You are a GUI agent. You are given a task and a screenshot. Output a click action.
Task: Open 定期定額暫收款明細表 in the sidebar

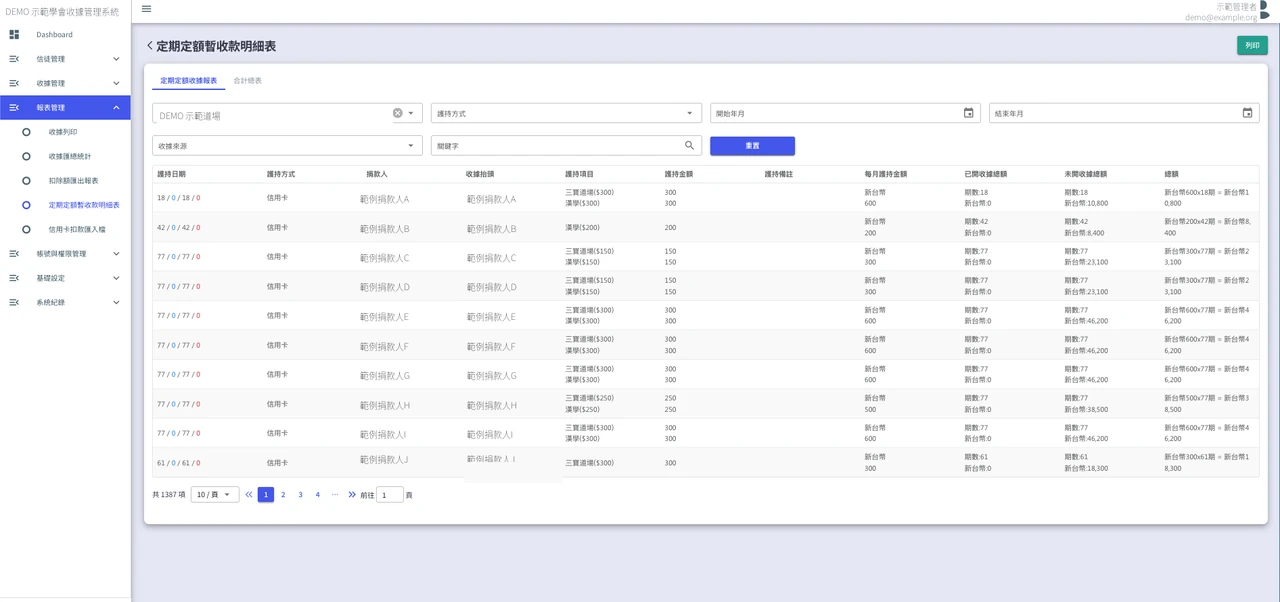[84, 205]
